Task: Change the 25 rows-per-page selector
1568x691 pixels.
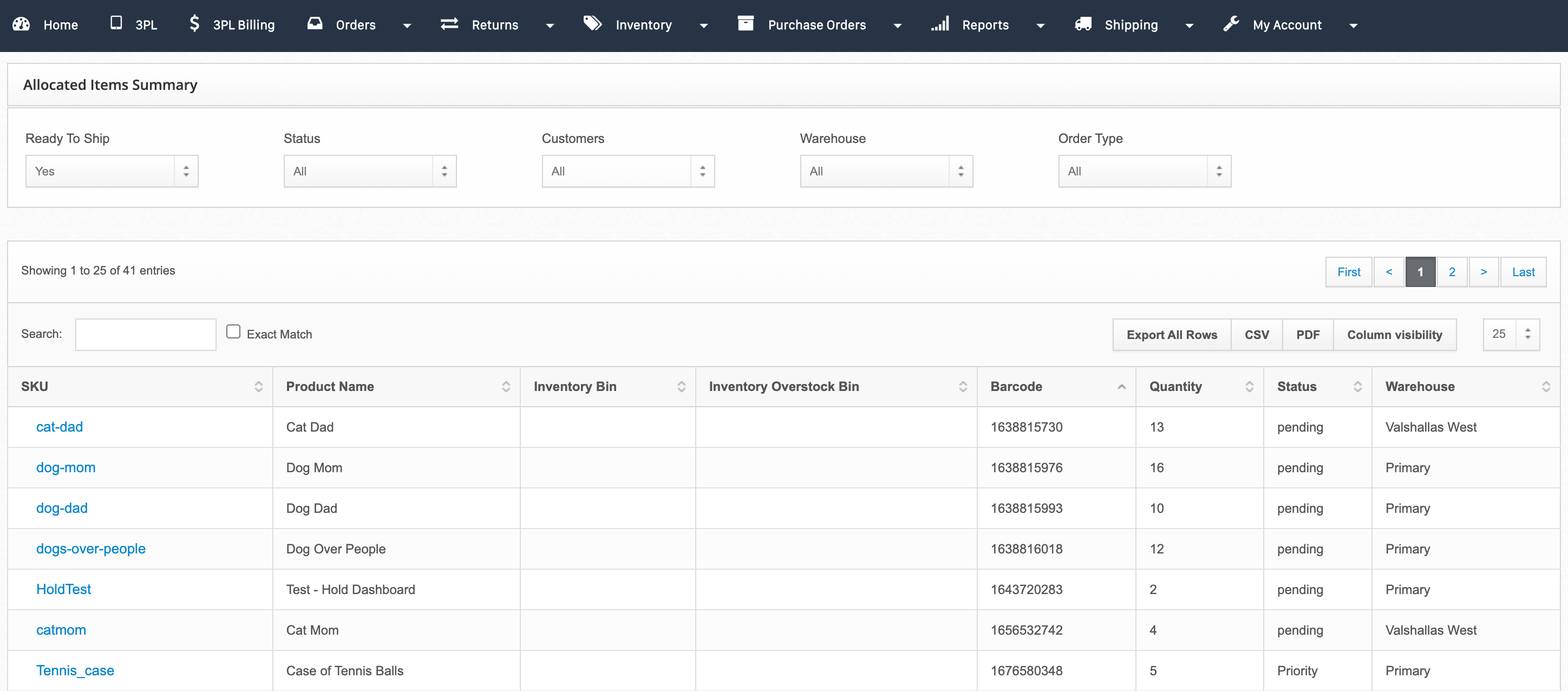Action: [x=1510, y=334]
